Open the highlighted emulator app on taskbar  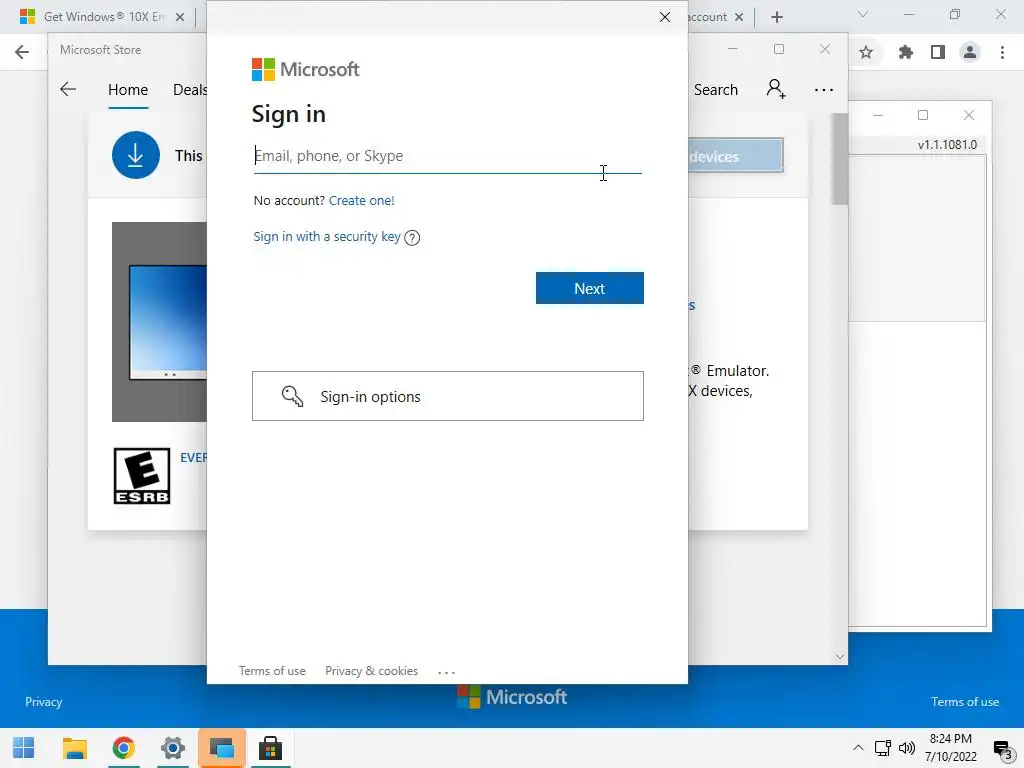(221, 748)
